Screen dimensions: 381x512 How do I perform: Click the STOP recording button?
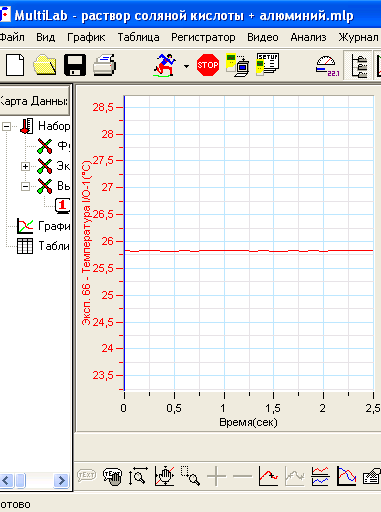click(208, 65)
